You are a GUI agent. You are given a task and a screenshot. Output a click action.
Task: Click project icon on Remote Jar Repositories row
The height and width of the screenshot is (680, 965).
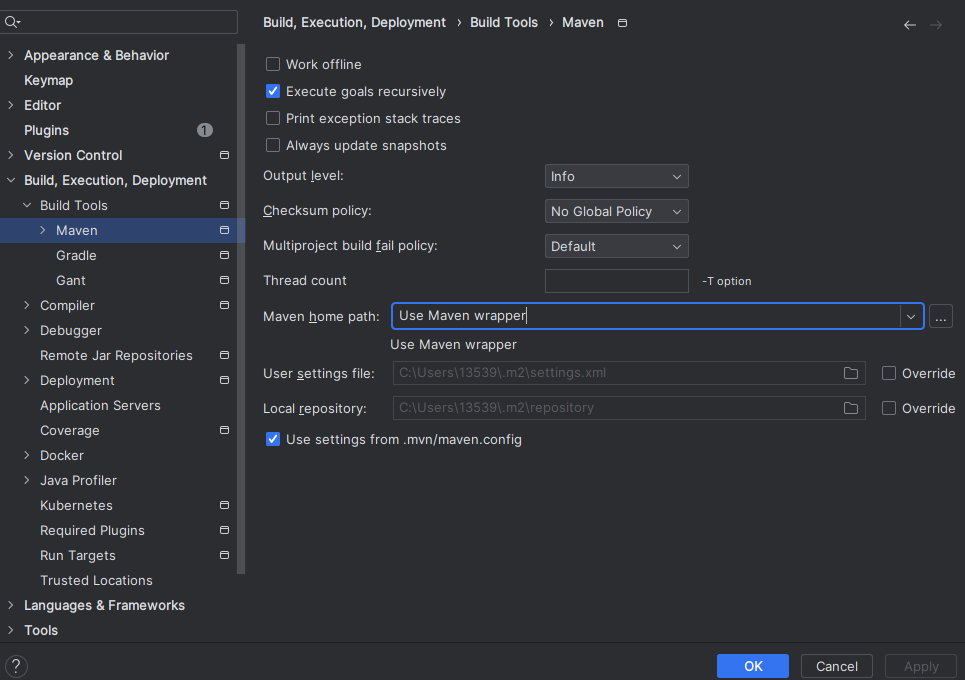(x=225, y=355)
